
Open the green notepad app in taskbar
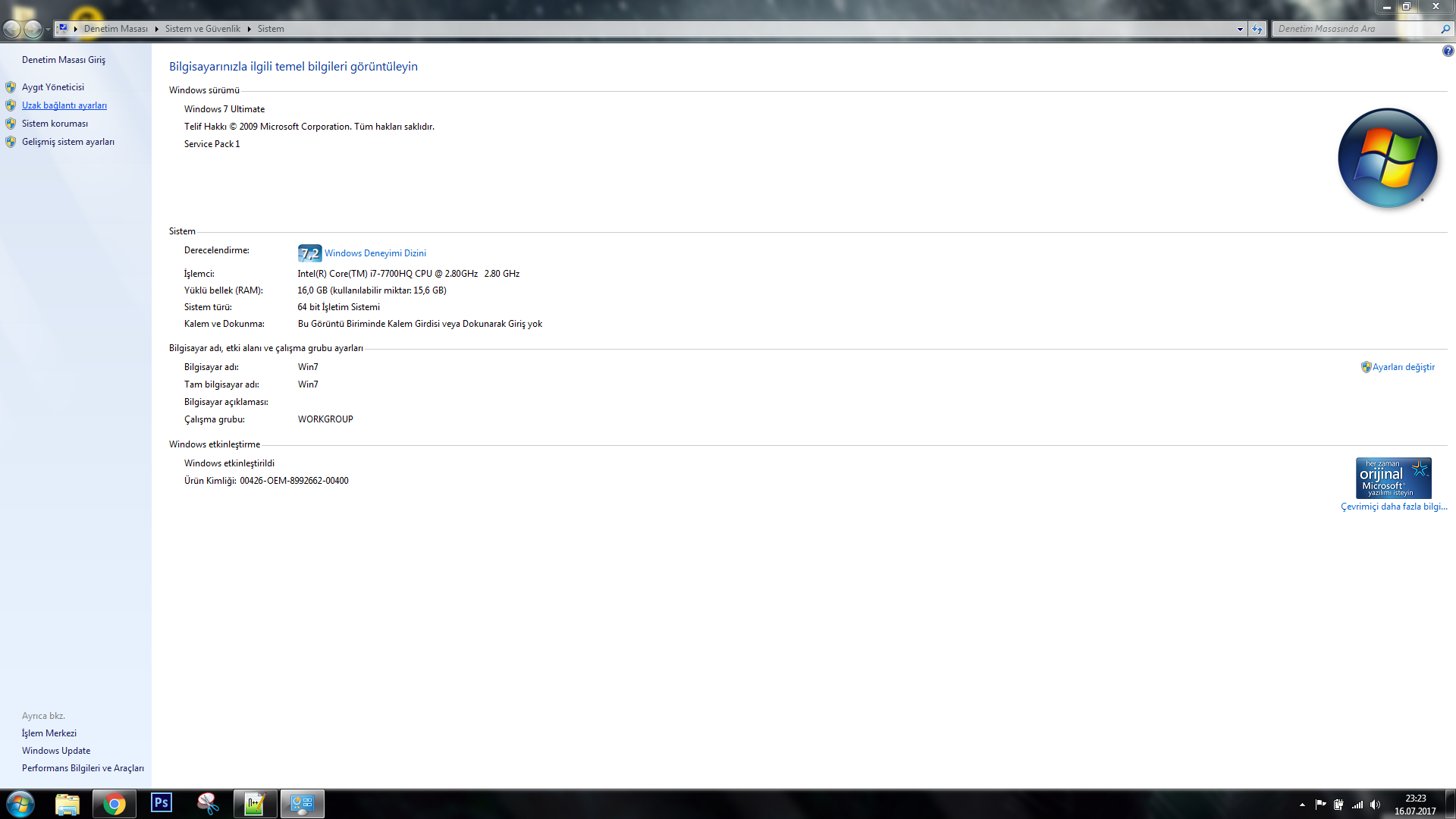point(255,804)
